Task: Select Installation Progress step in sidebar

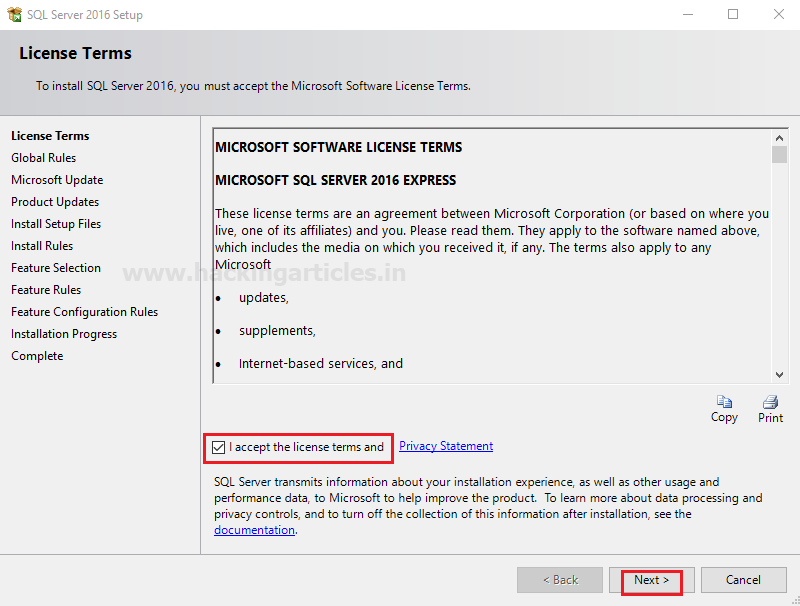Action: click(x=64, y=334)
